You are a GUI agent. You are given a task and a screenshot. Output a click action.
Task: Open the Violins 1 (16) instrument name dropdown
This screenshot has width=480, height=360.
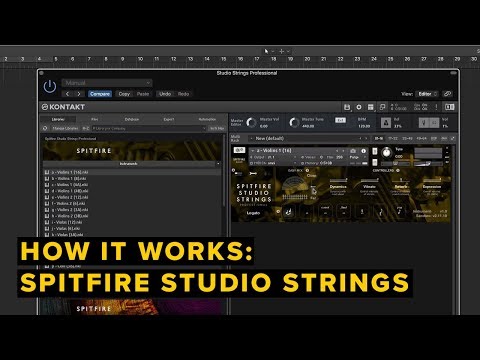point(293,151)
